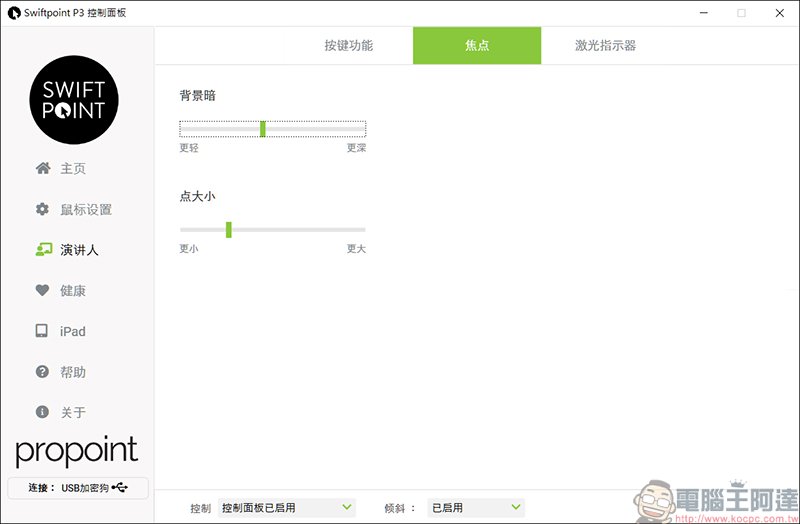The image size is (800, 524).
Task: Open the iPad sidebar entry
Action: pos(72,331)
